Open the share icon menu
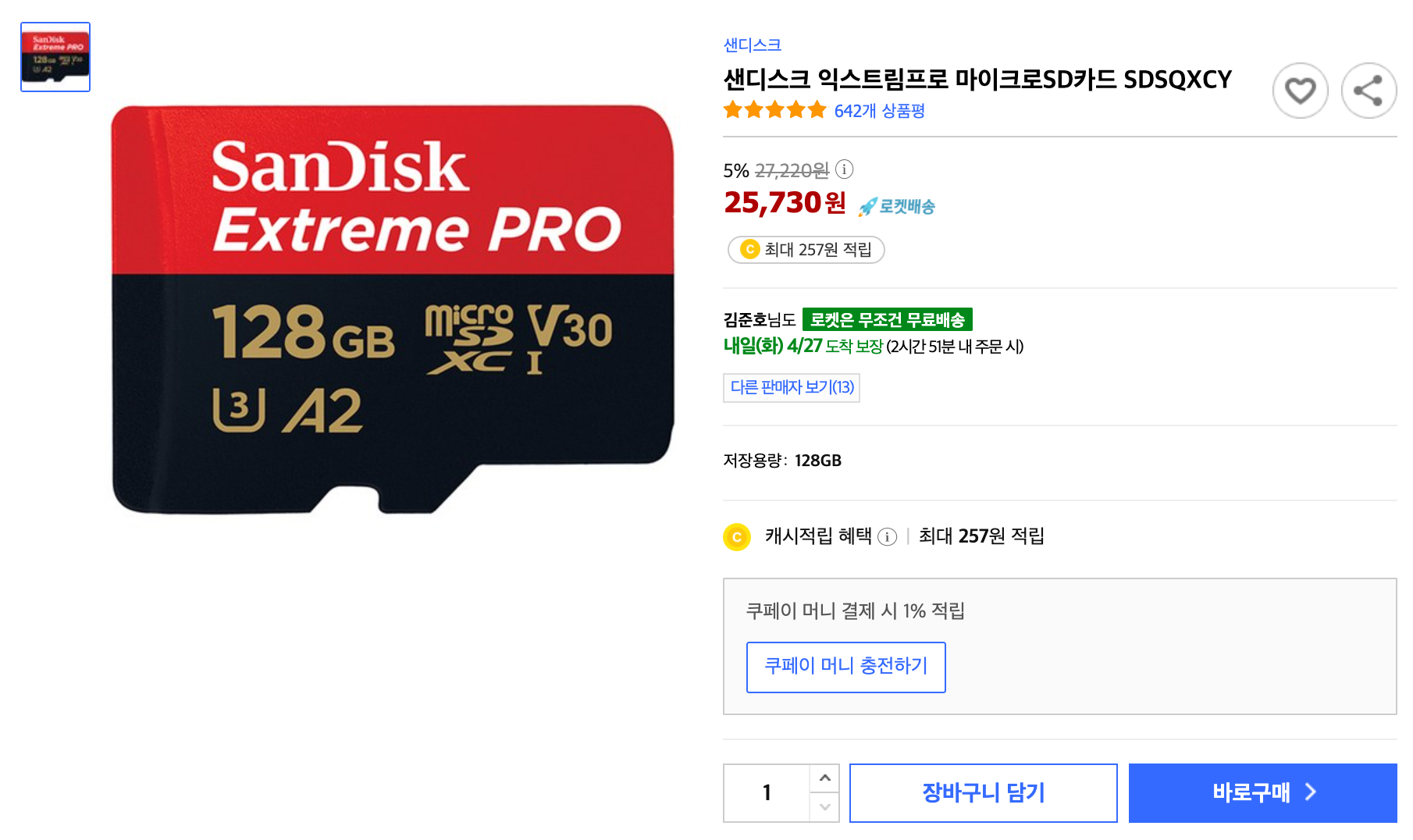The width and height of the screenshot is (1413, 840). [1369, 91]
